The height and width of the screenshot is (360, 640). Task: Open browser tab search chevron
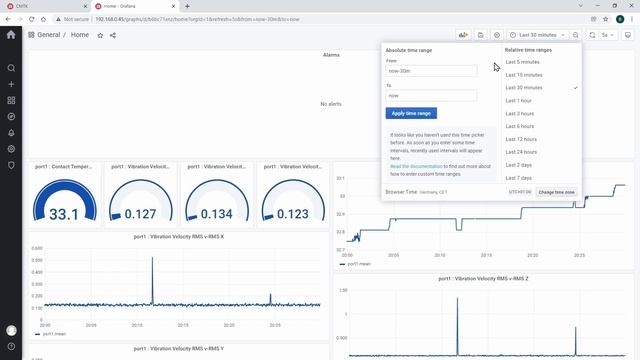pyautogui.click(x=580, y=6)
